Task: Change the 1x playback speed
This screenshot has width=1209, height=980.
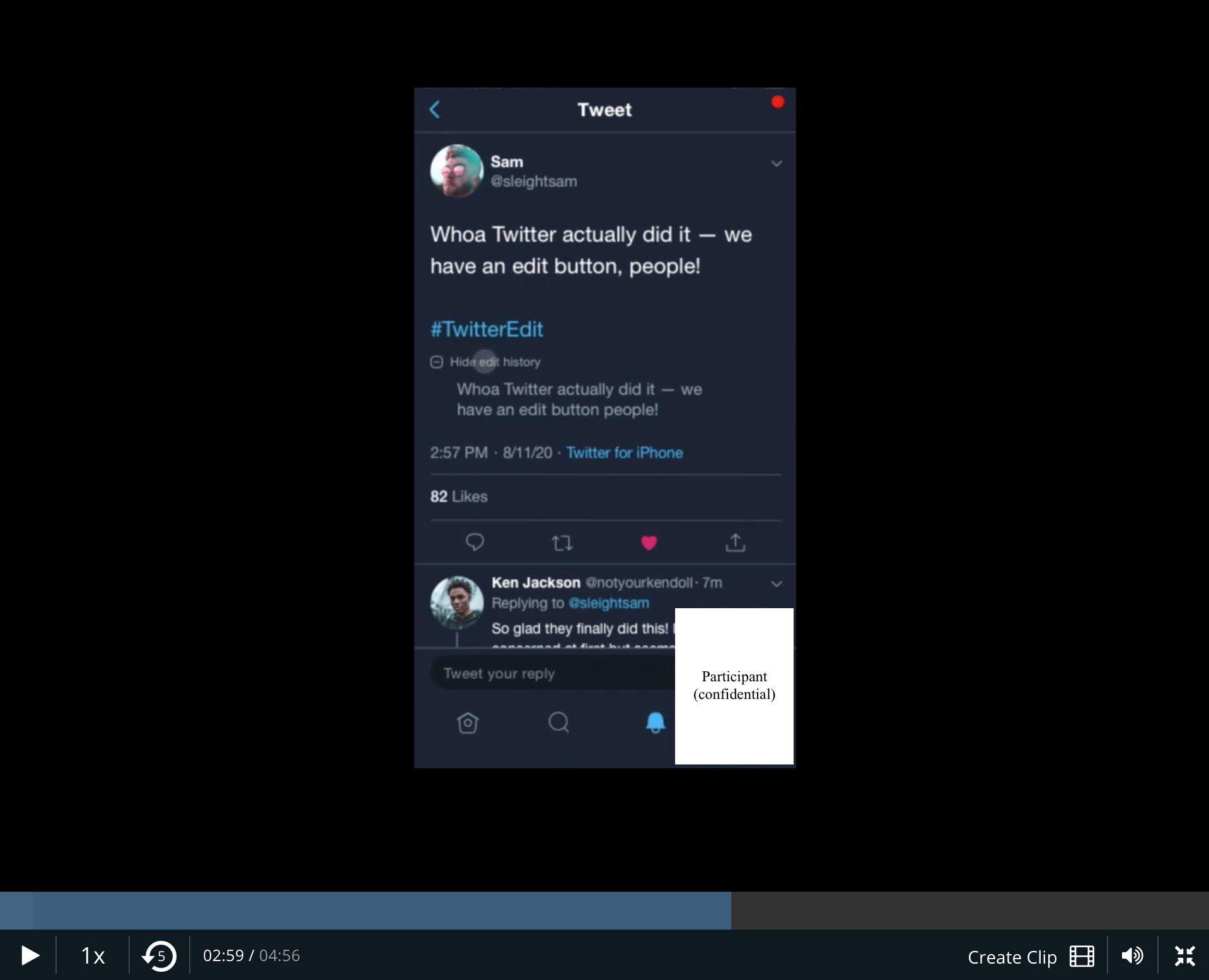Action: coord(93,956)
